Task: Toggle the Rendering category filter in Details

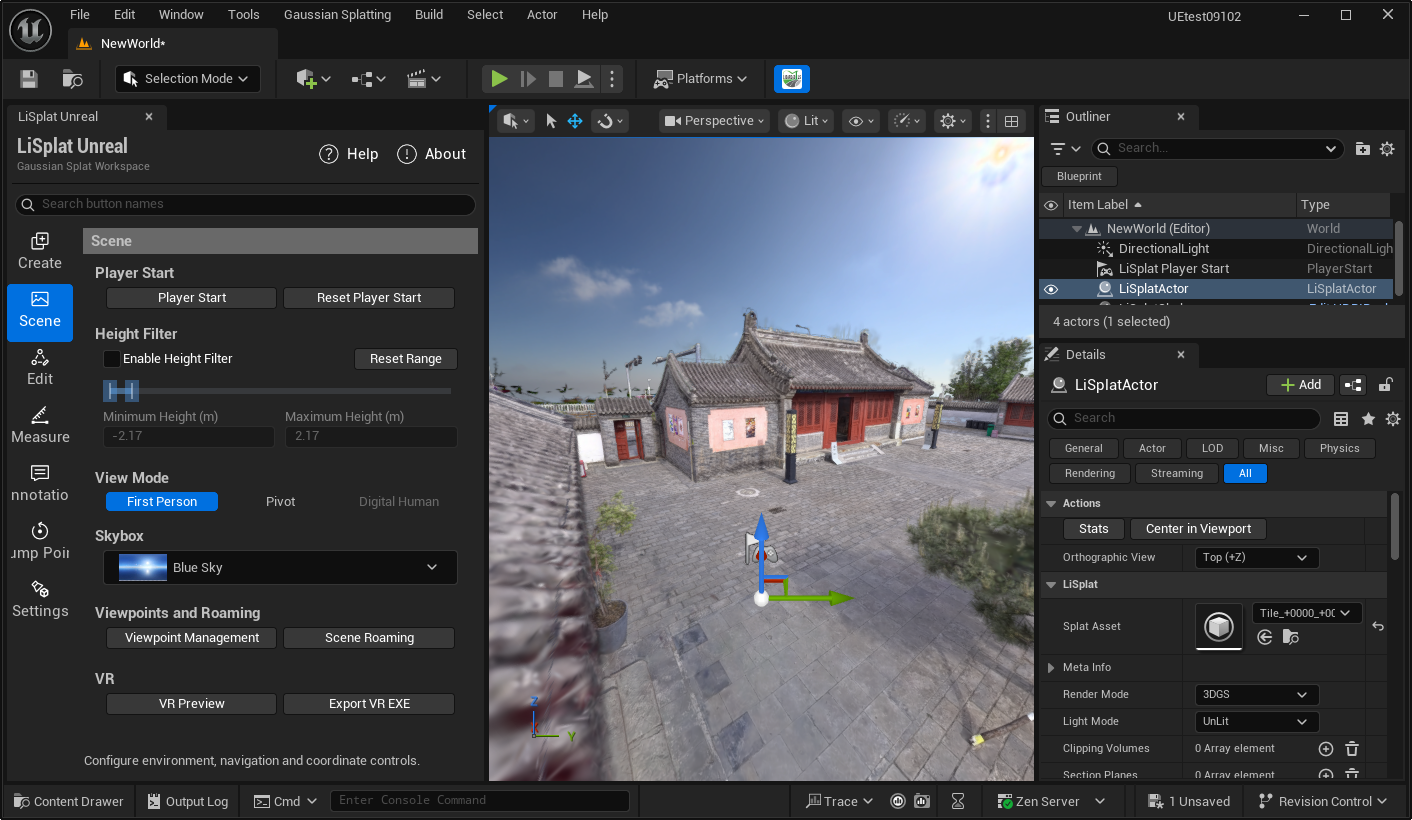Action: pos(1090,474)
